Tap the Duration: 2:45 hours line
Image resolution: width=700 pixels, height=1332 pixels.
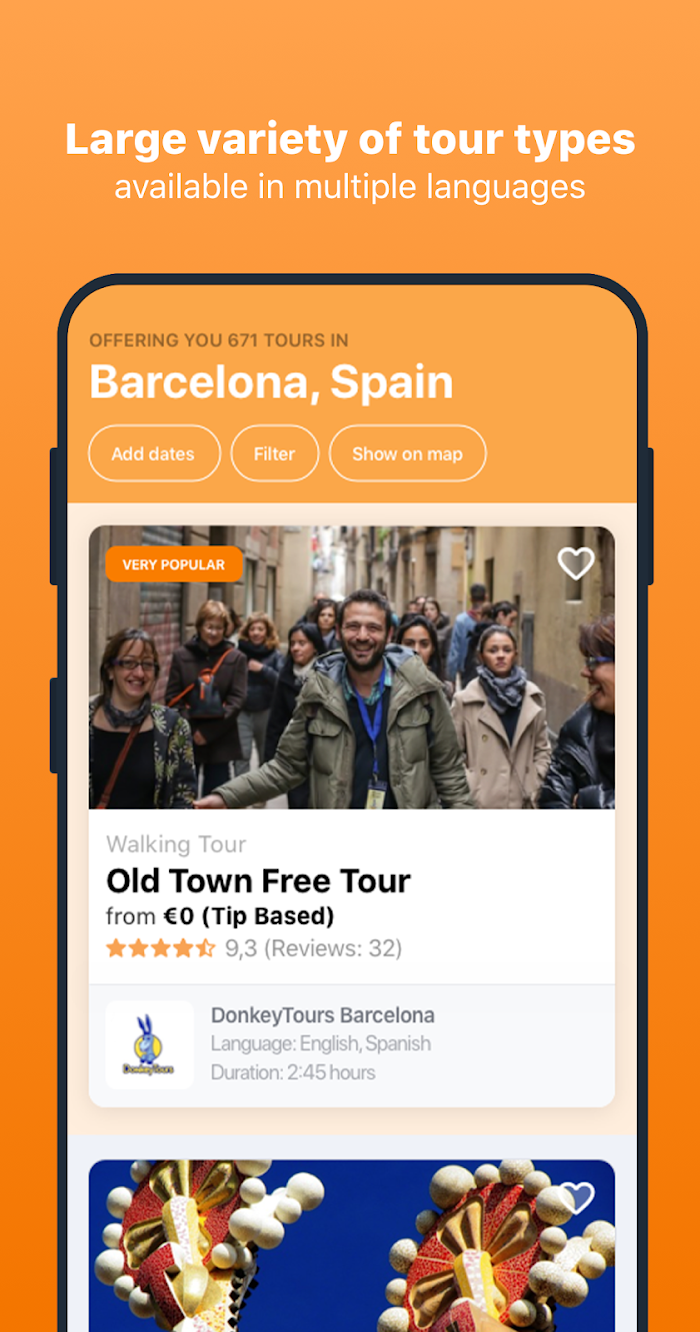coord(293,1073)
